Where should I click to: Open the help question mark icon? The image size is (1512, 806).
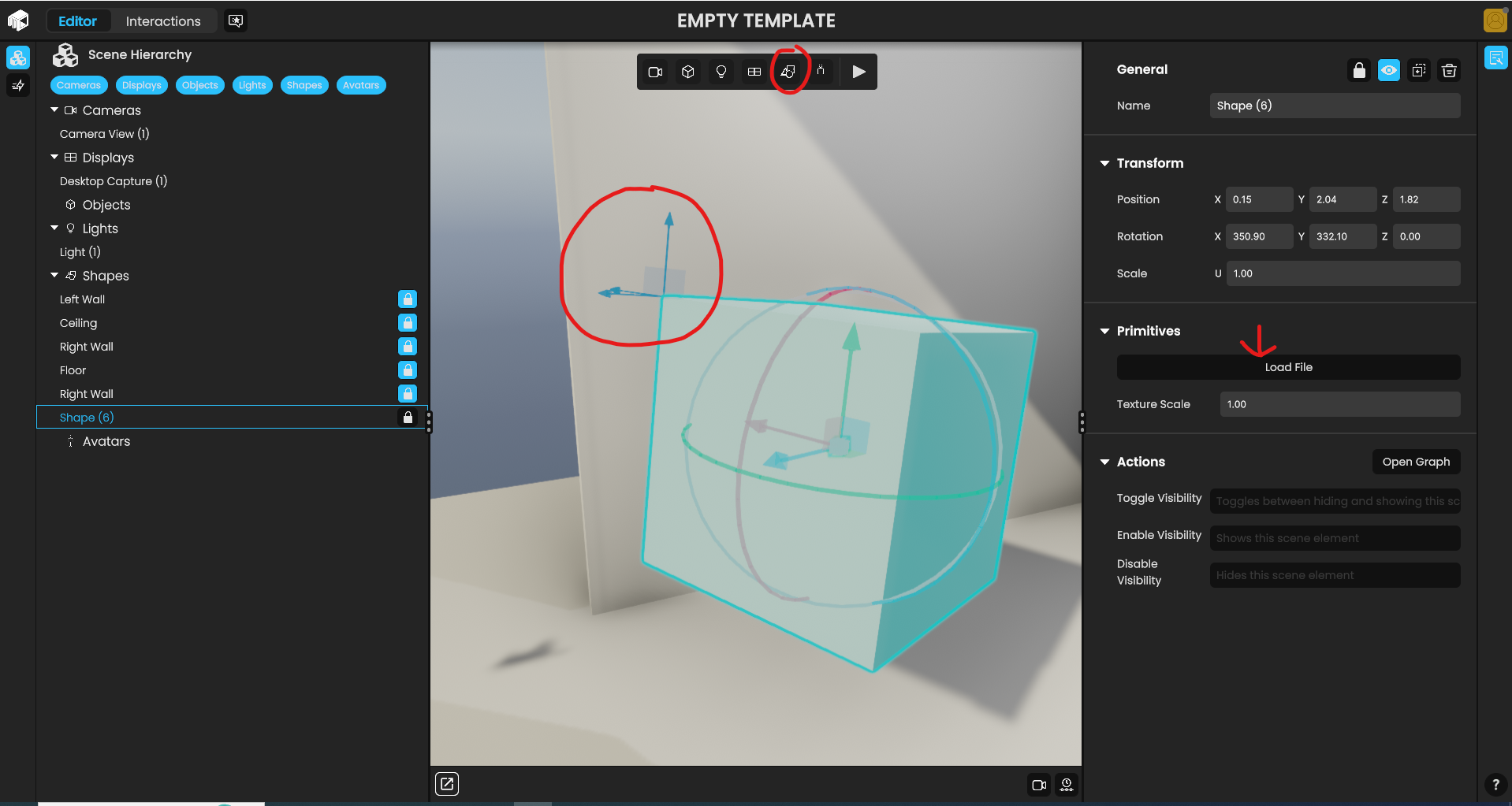pos(1495,785)
